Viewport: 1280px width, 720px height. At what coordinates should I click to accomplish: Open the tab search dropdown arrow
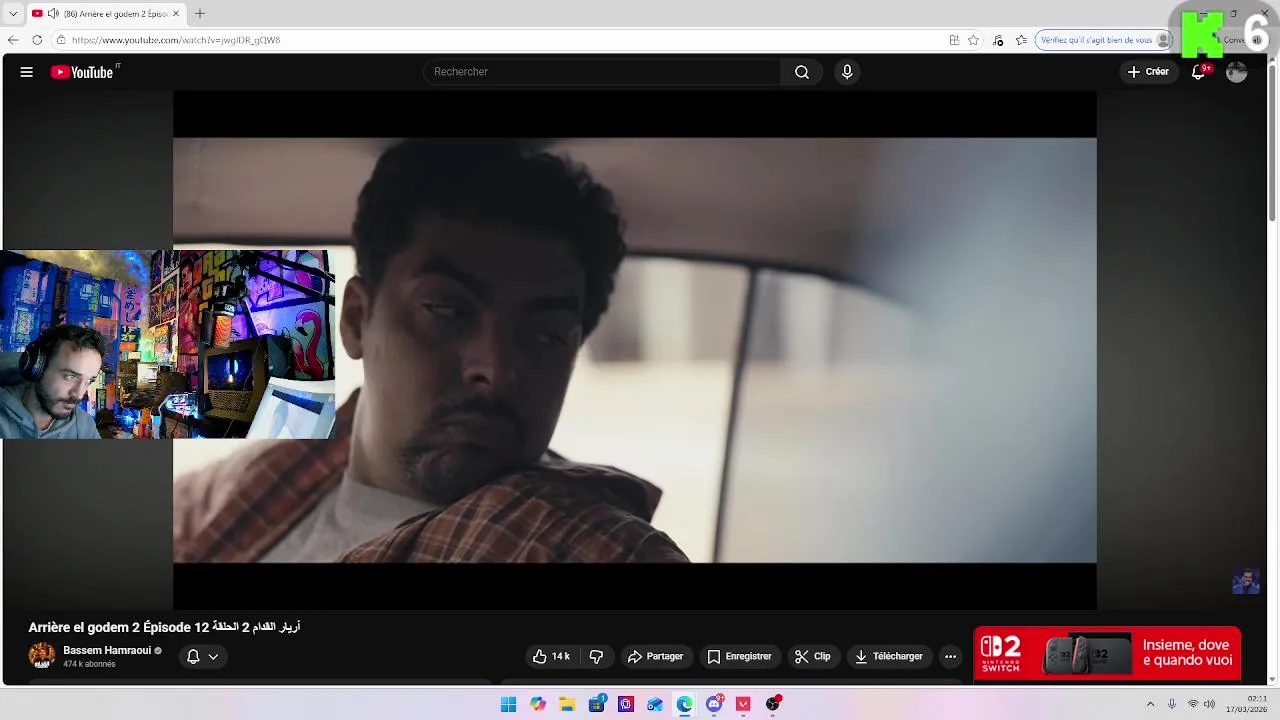[13, 14]
